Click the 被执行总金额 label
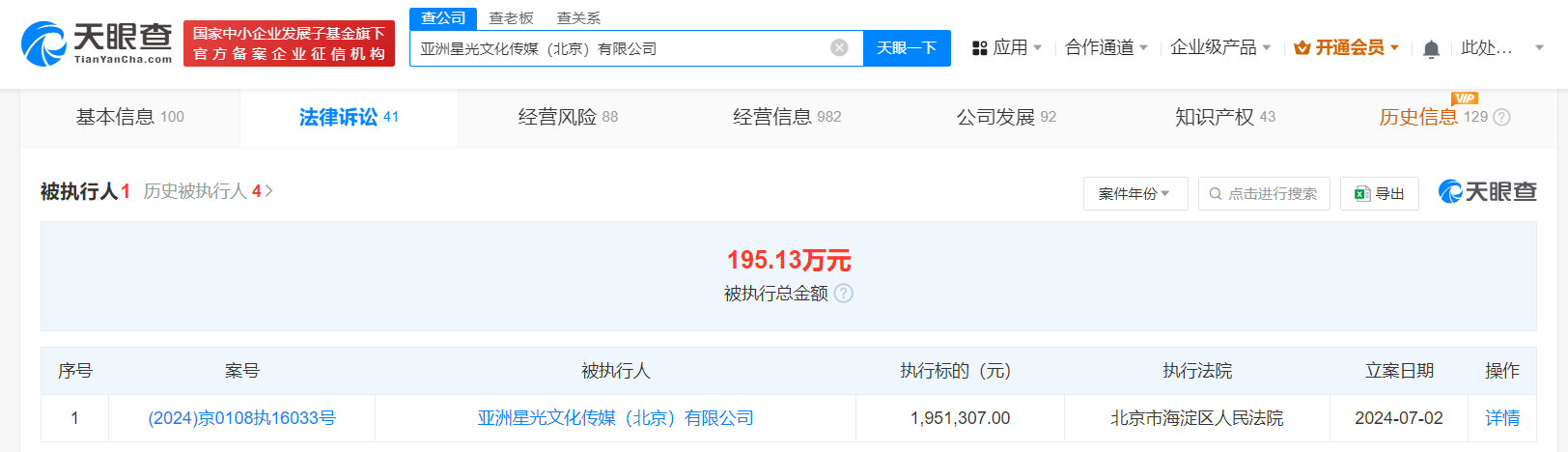This screenshot has width=1568, height=452. [x=776, y=294]
